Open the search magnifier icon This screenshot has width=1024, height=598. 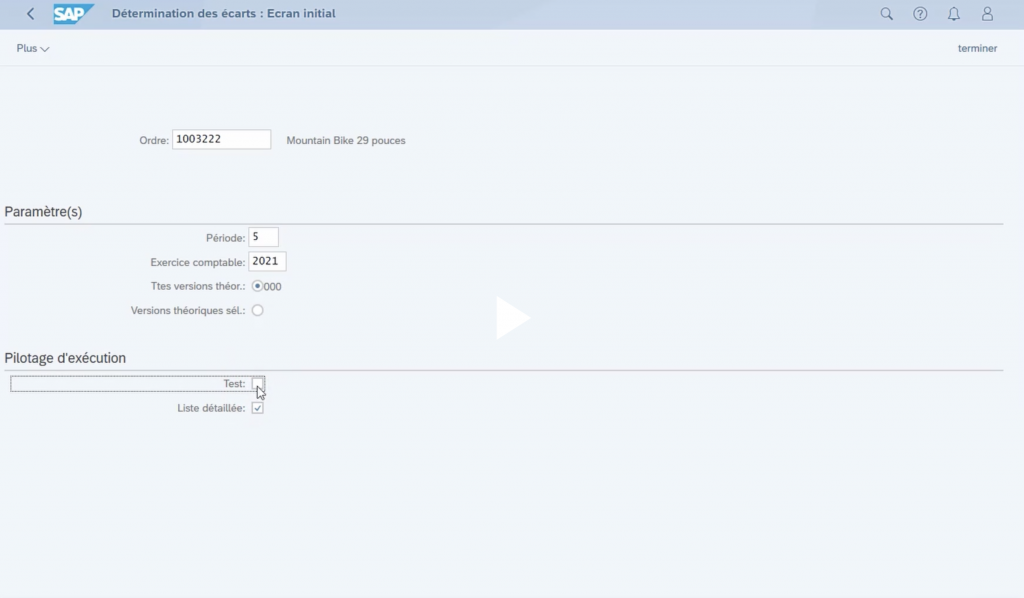(886, 14)
